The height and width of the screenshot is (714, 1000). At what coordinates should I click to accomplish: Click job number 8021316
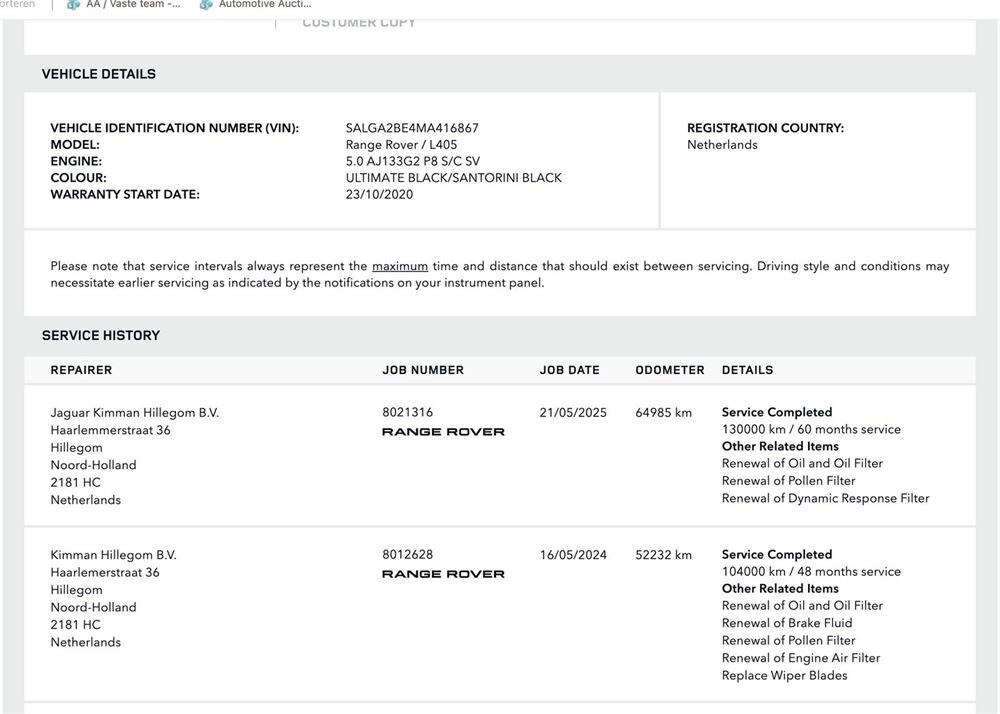[x=408, y=412]
